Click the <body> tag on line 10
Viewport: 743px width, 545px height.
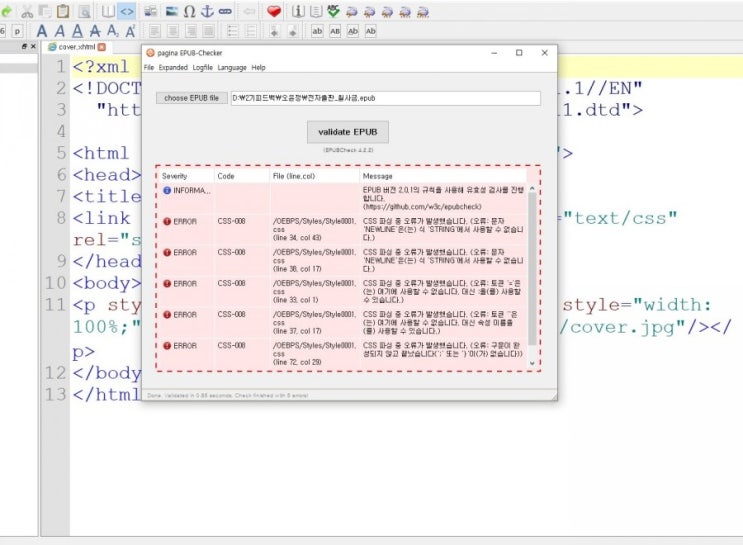click(x=107, y=283)
